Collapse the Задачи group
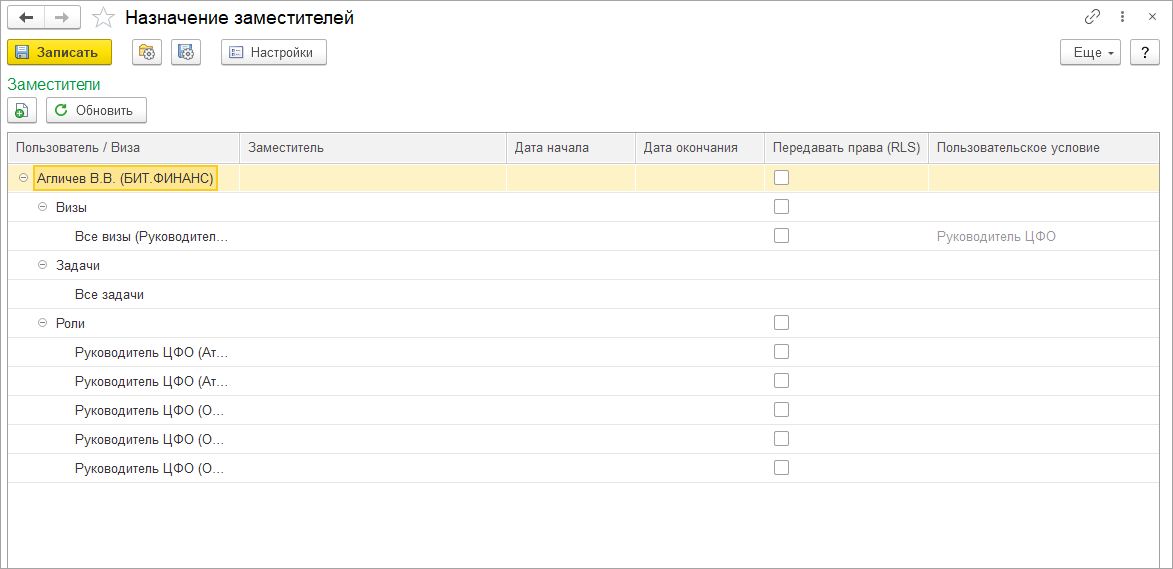This screenshot has width=1173, height=569. [x=42, y=265]
